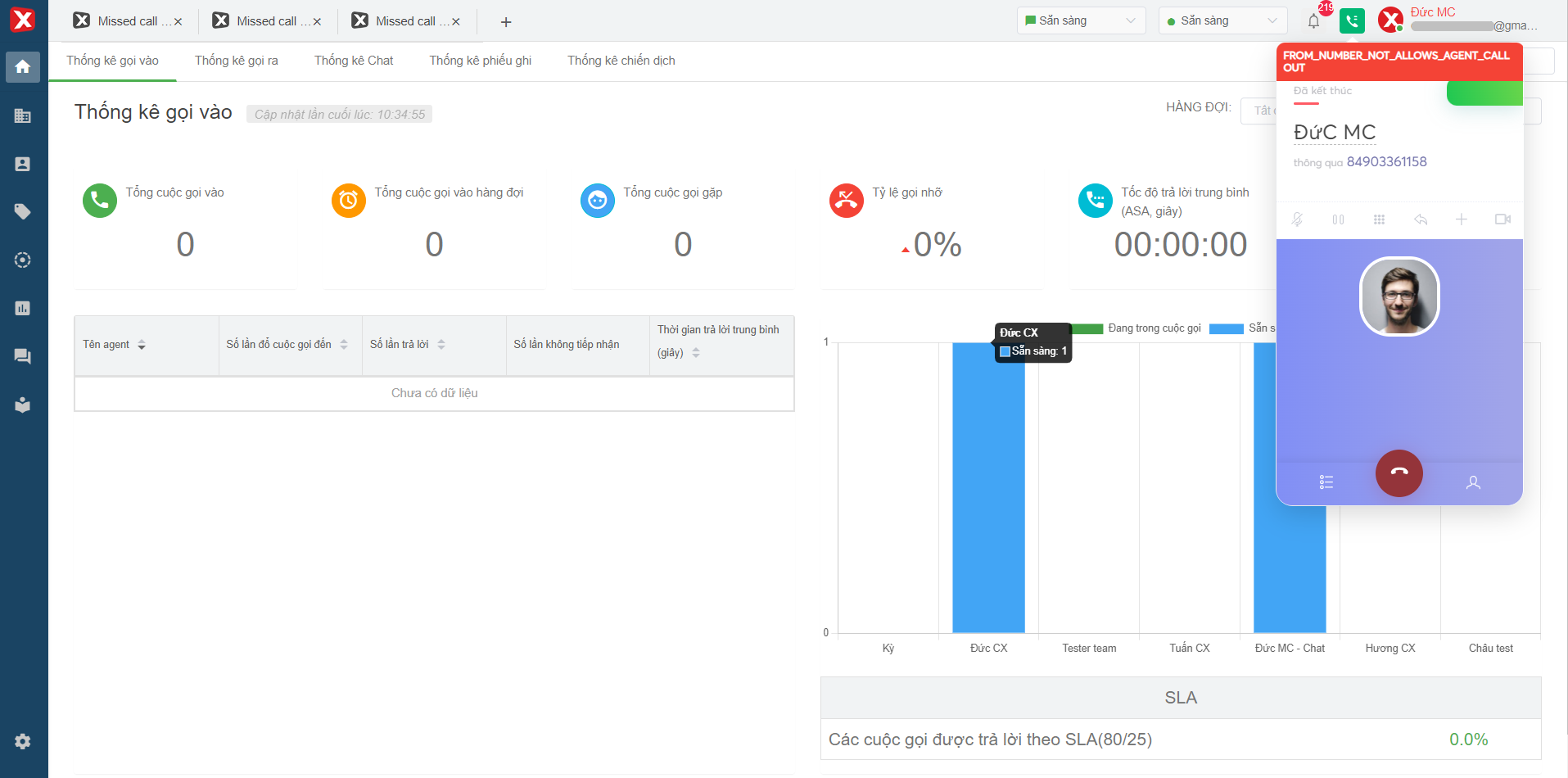Click the plus button to add new tab

coord(506,22)
